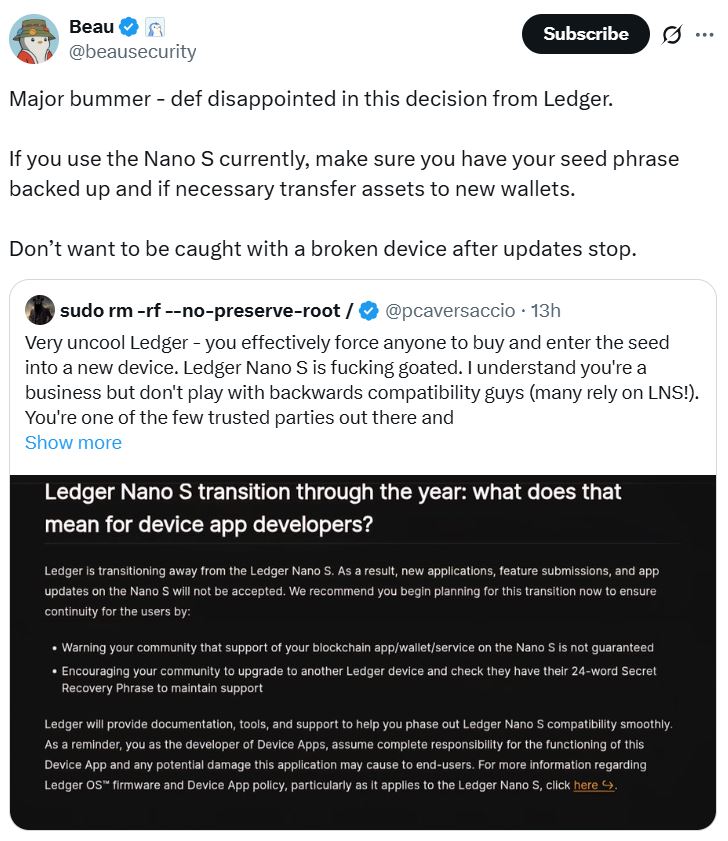Open the Ledger Nano S announcement image
728x841 pixels.
tap(363, 650)
